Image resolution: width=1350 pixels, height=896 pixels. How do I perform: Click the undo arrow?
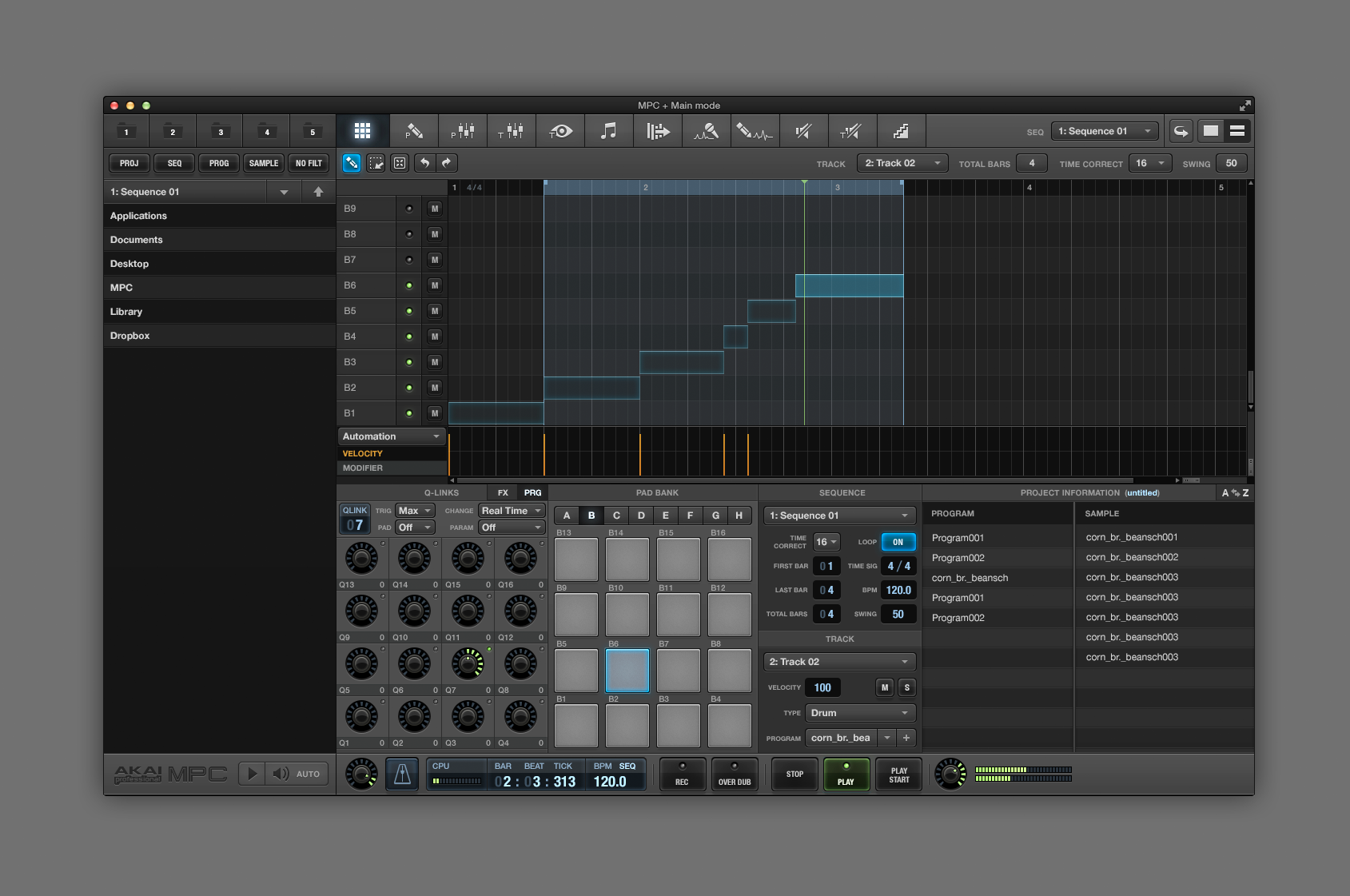click(424, 163)
